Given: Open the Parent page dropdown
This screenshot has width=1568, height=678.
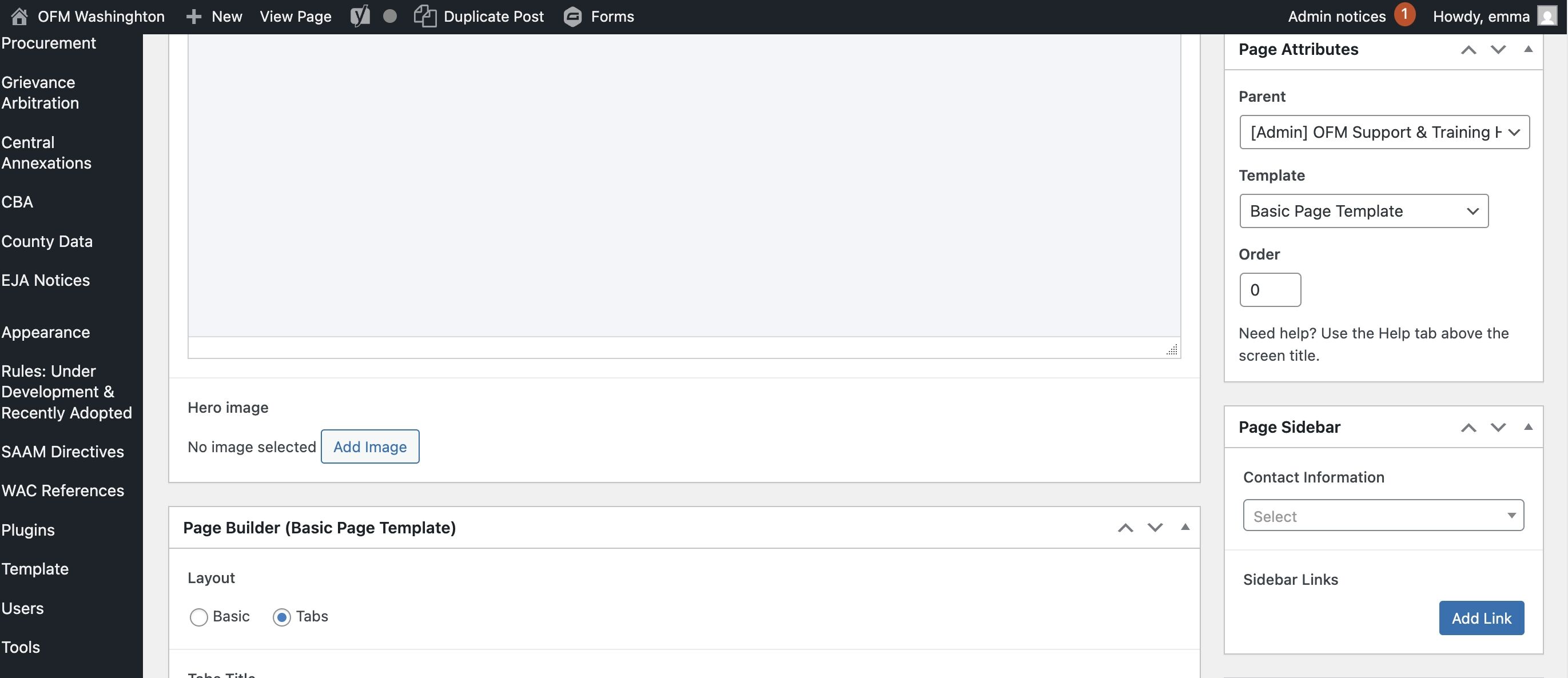Looking at the screenshot, I should [1383, 132].
